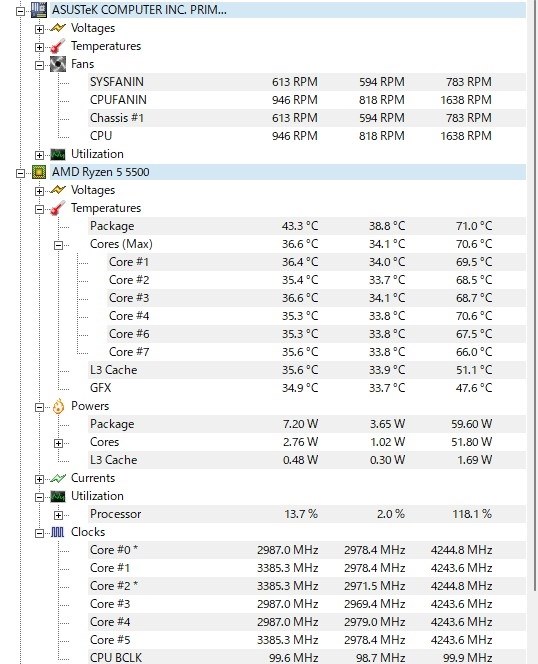
Task: Select Core #1 temperature row
Action: 316,262
